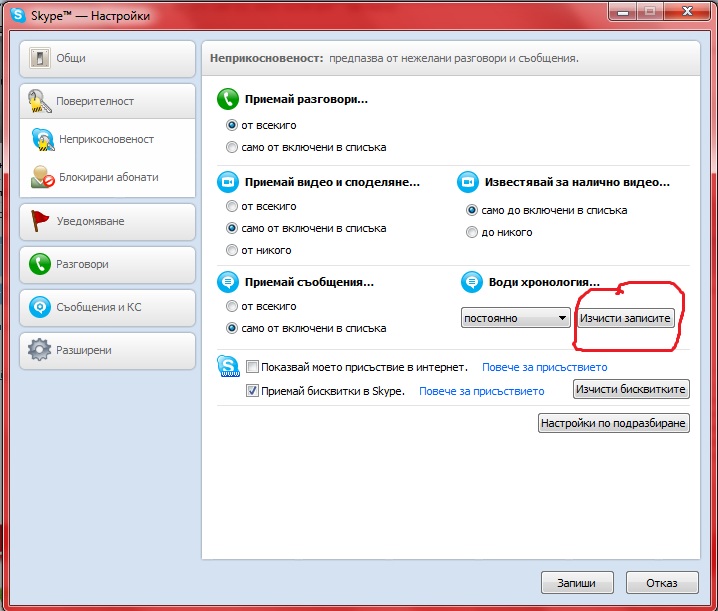This screenshot has width=718, height=611.
Task: Open the Поверителност settings section
Action: pos(108,101)
